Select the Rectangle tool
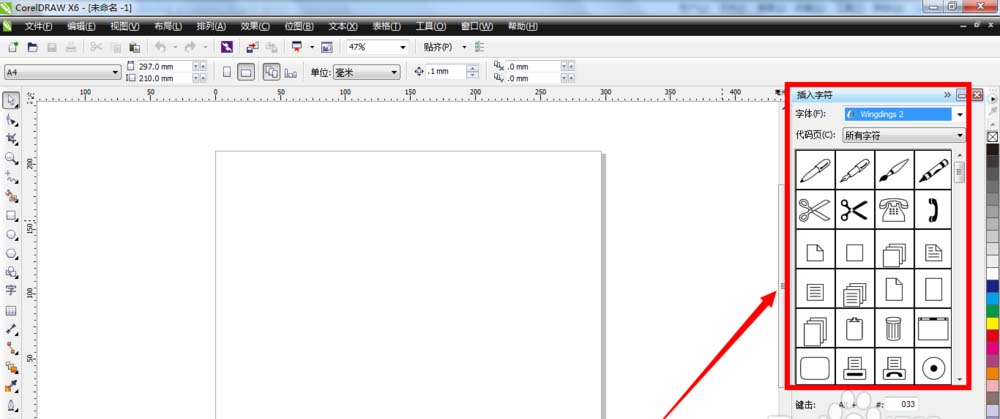 (11, 216)
